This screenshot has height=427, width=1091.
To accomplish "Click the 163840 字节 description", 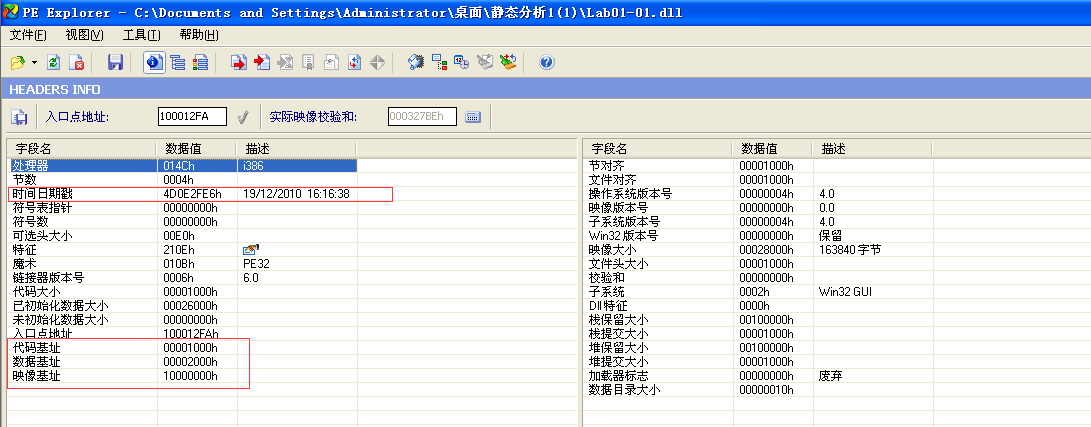I will [850, 250].
